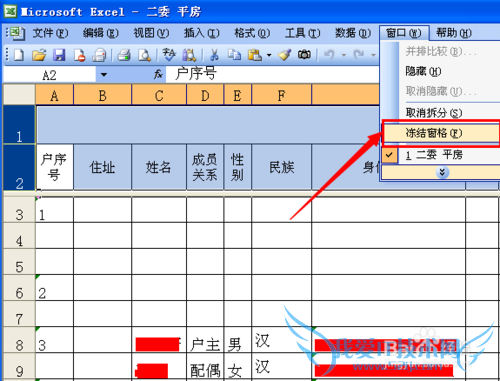Click the 民族 header cell
The image size is (500, 381).
coord(282,167)
